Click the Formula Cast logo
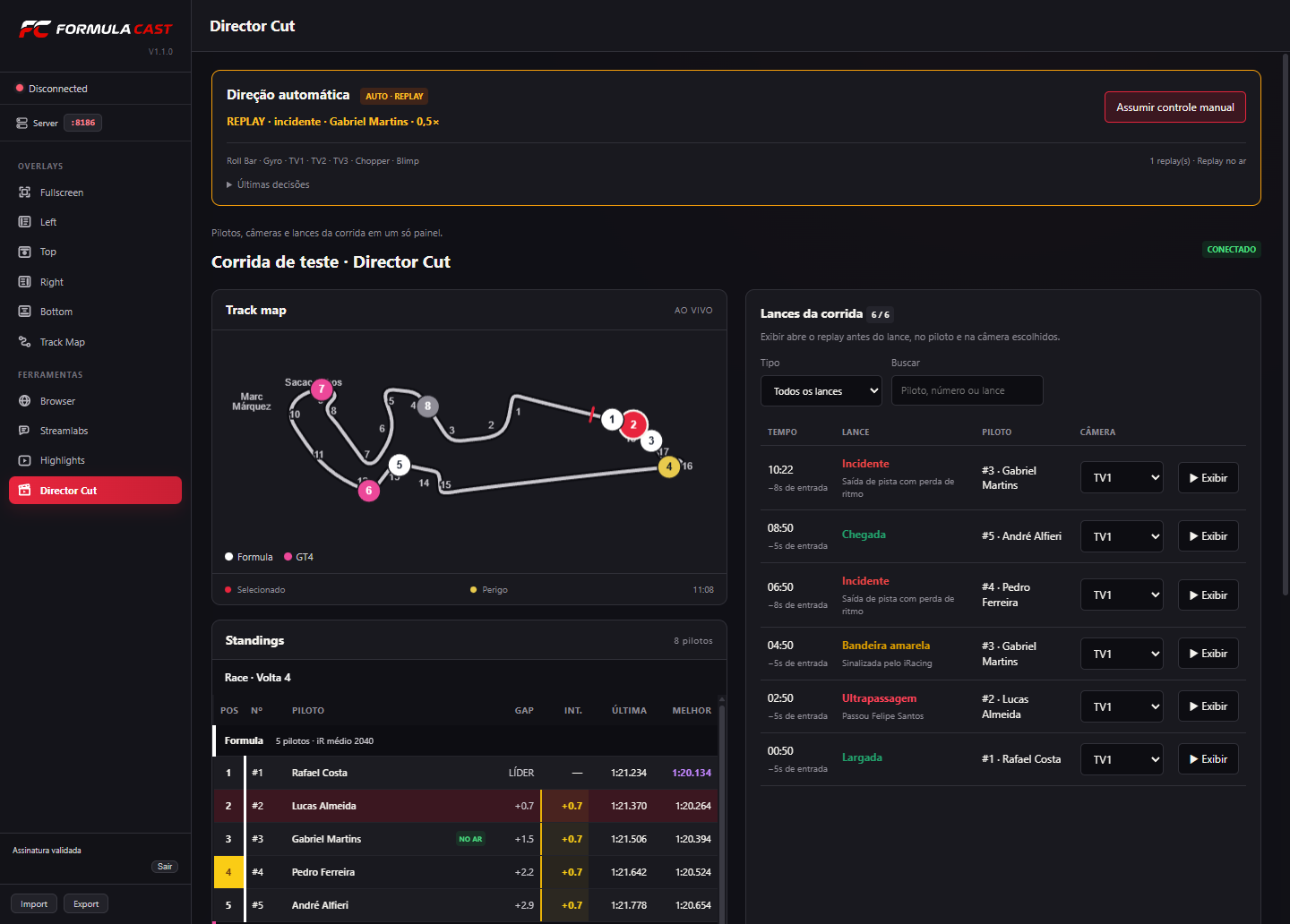The image size is (1290, 924). [95, 30]
